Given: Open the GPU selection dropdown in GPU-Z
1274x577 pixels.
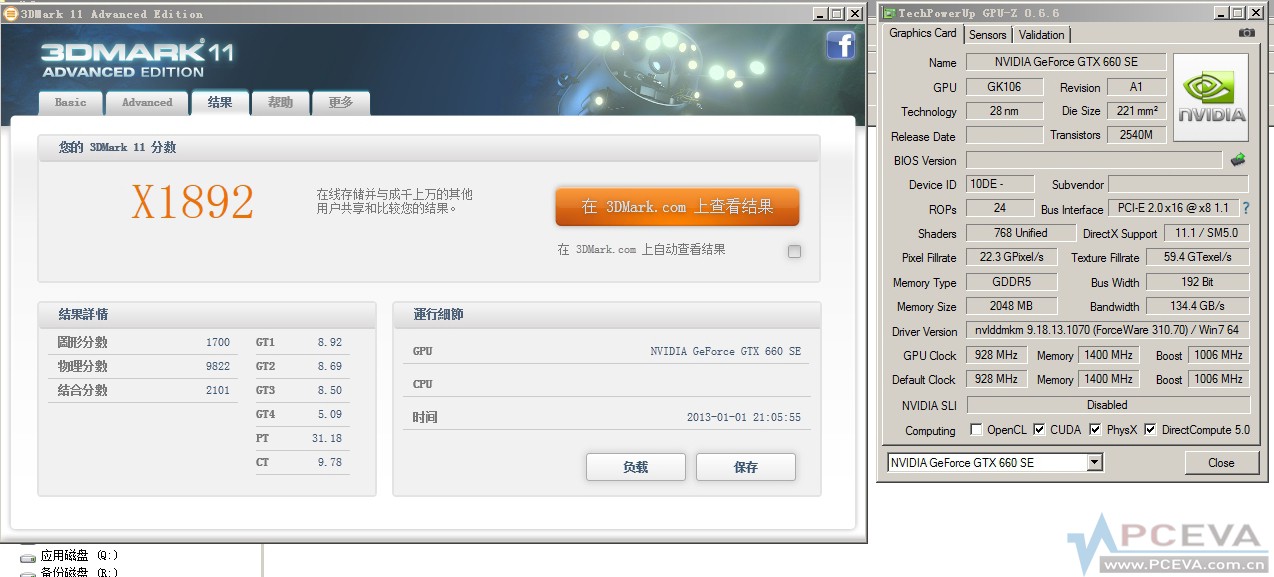Looking at the screenshot, I should (x=1095, y=461).
